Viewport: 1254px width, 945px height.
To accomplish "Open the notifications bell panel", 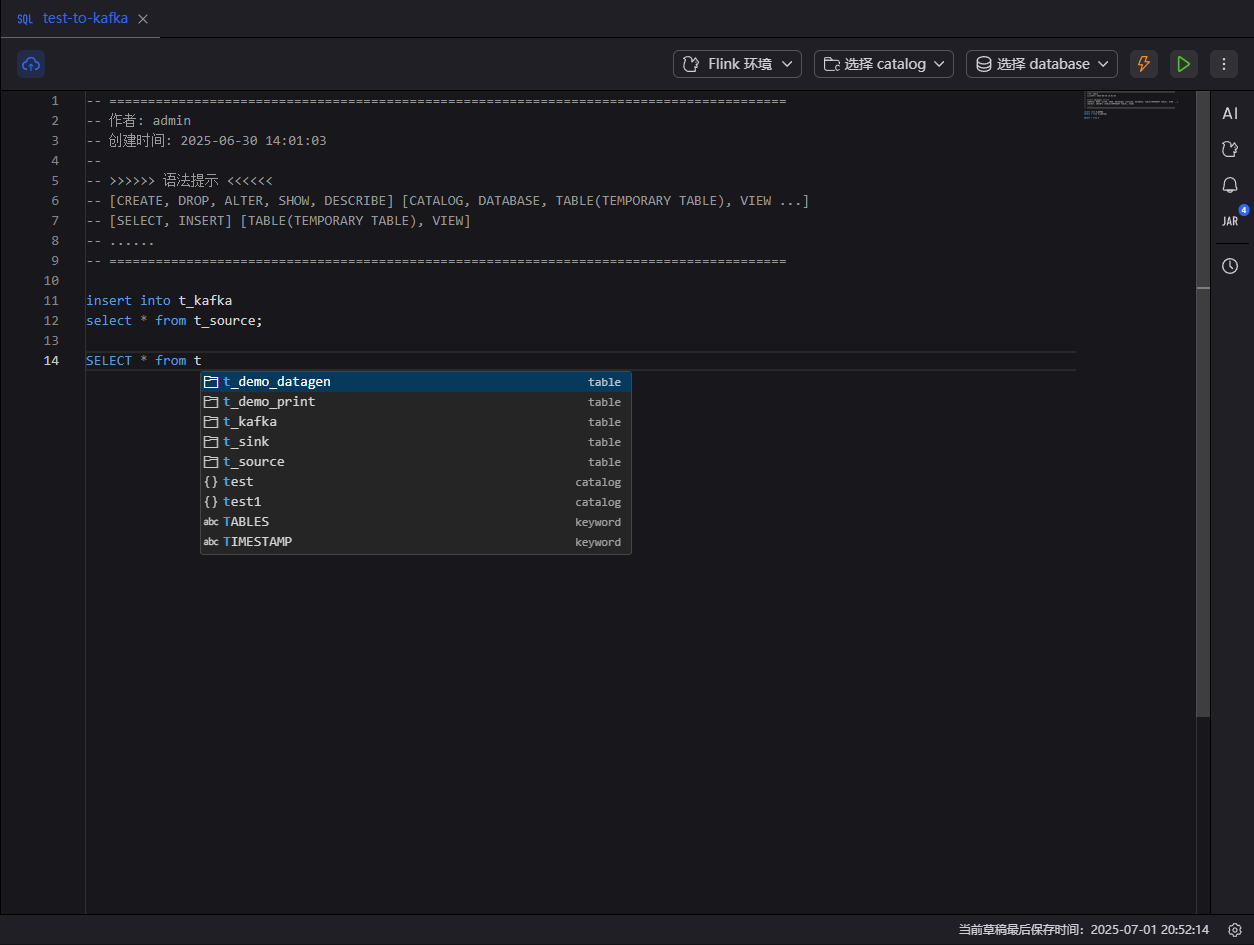I will (1230, 185).
